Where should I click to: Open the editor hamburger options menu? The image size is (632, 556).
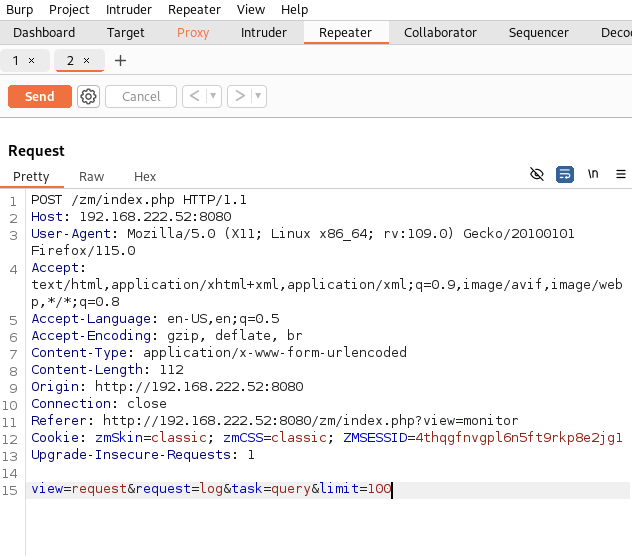click(620, 174)
